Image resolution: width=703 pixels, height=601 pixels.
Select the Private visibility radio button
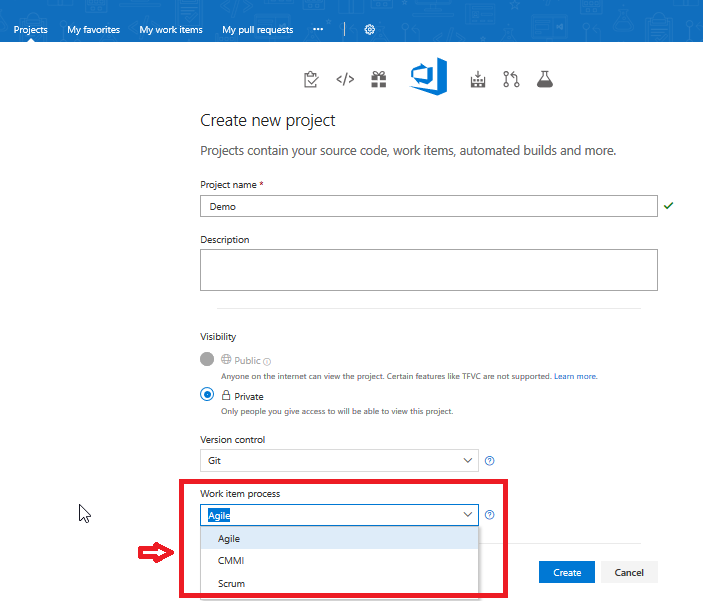(207, 395)
